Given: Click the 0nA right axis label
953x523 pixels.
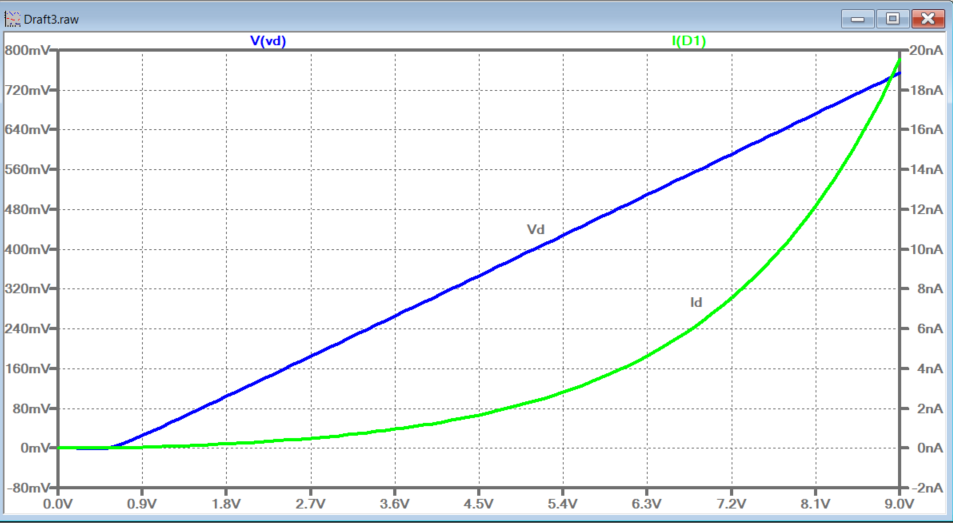Looking at the screenshot, I should (x=928, y=448).
